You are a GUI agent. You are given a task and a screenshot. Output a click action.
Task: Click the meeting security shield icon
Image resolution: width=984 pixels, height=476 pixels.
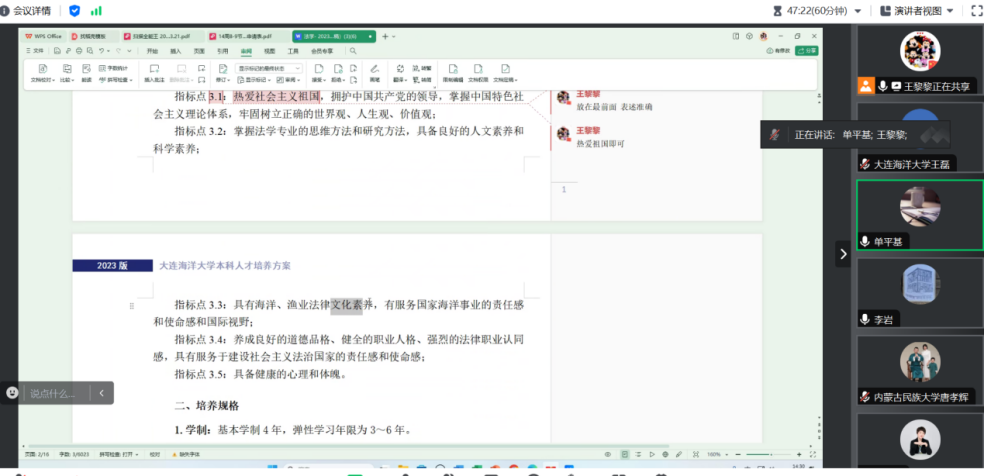click(x=74, y=10)
